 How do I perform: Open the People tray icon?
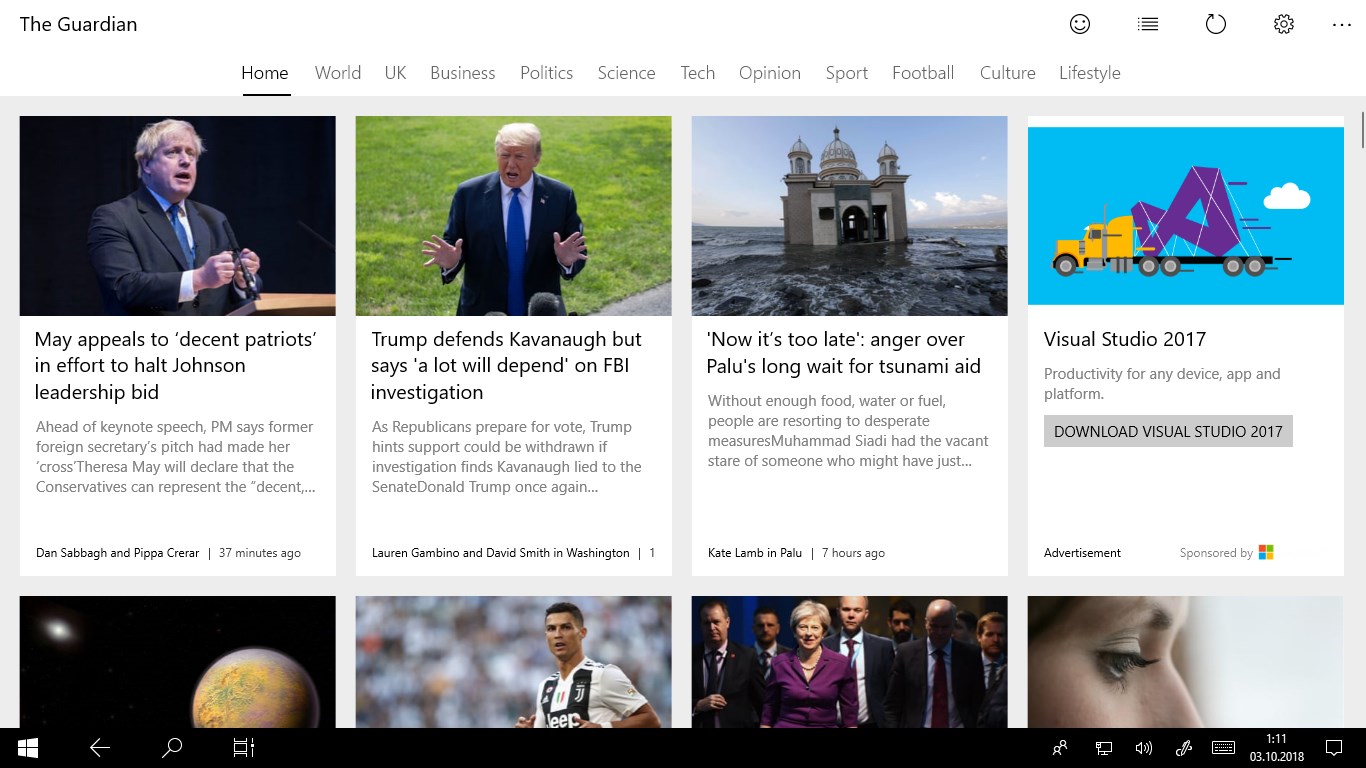[x=1060, y=748]
